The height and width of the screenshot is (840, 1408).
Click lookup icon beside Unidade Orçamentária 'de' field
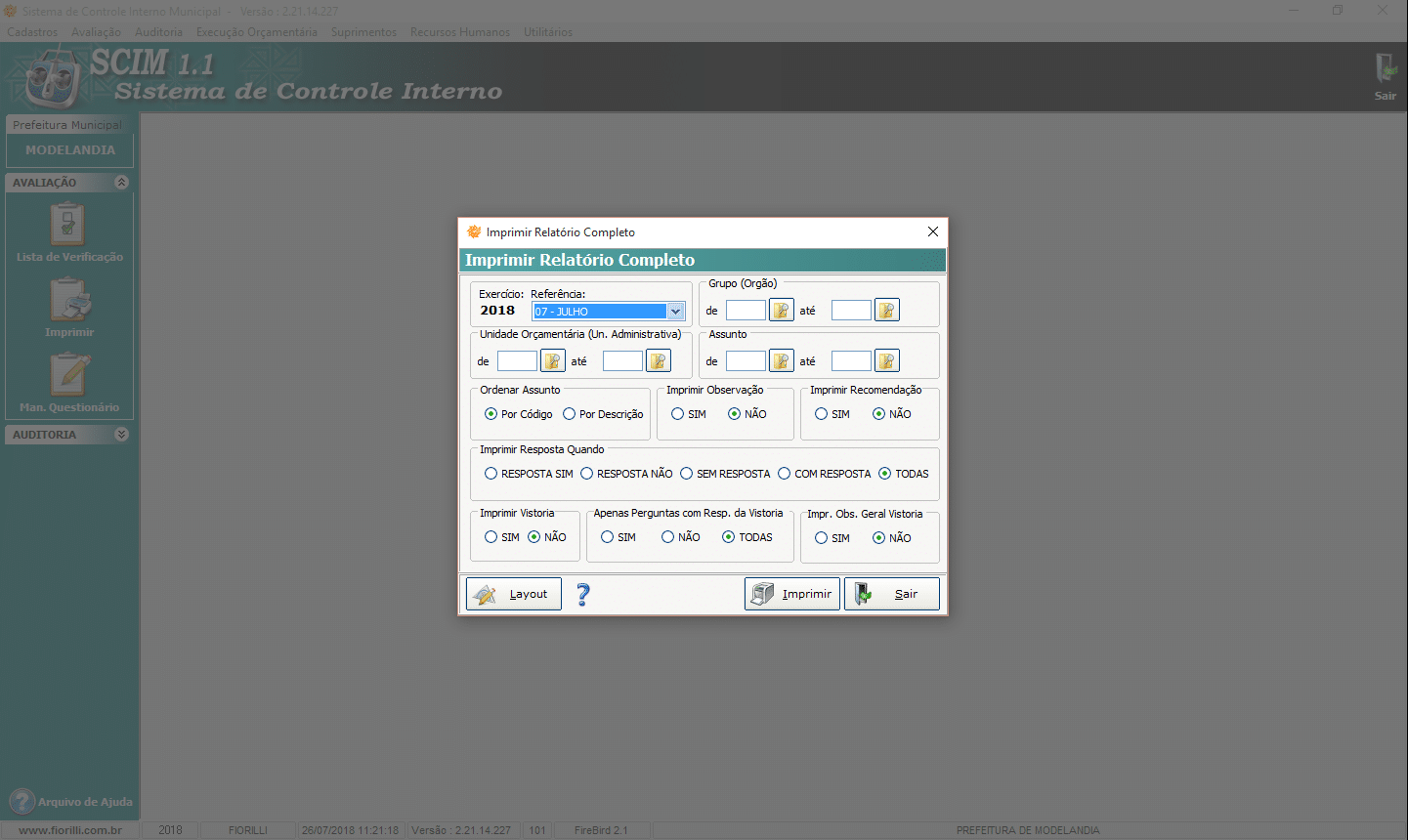553,361
